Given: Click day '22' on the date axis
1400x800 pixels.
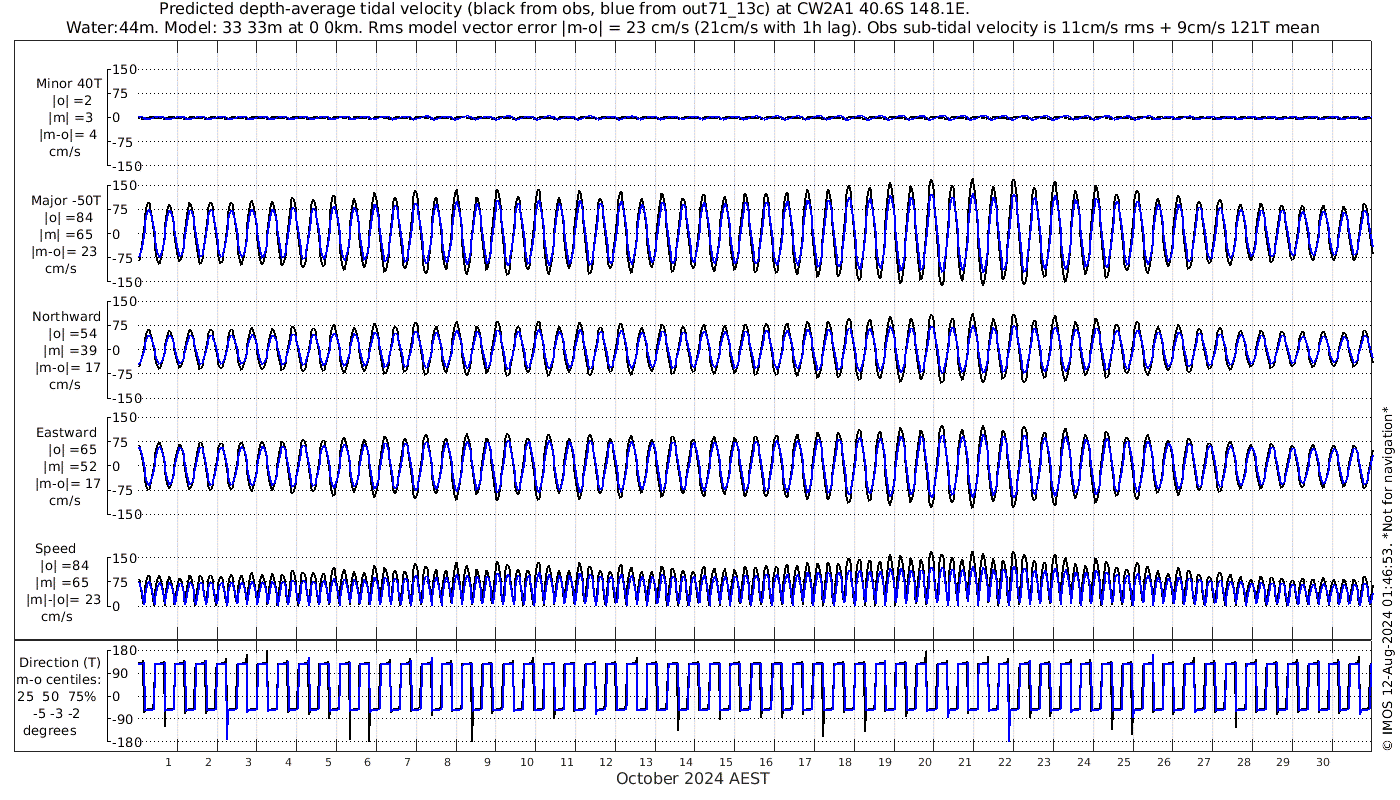Looking at the screenshot, I should point(1004,761).
